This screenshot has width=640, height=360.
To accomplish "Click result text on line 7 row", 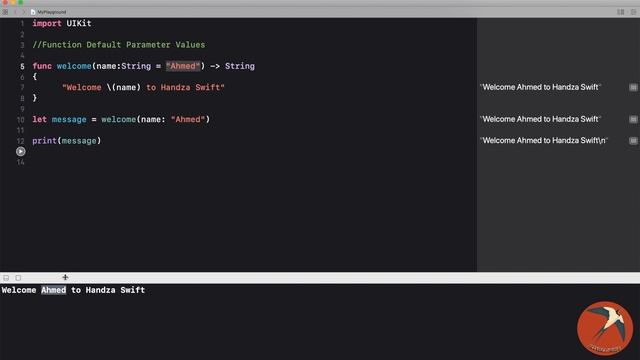I will (540, 87).
